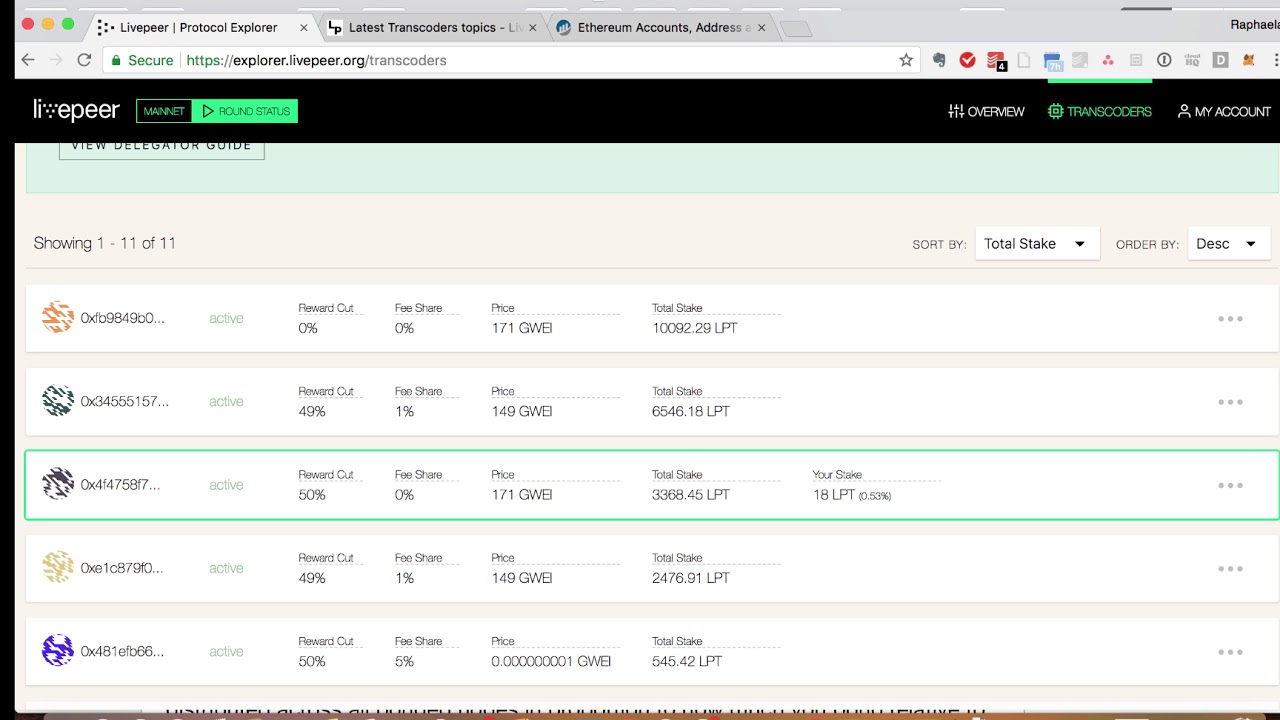Screen dimensions: 1280x720
Task: Open the Sort By Total Stake dropdown
Action: pos(1037,243)
